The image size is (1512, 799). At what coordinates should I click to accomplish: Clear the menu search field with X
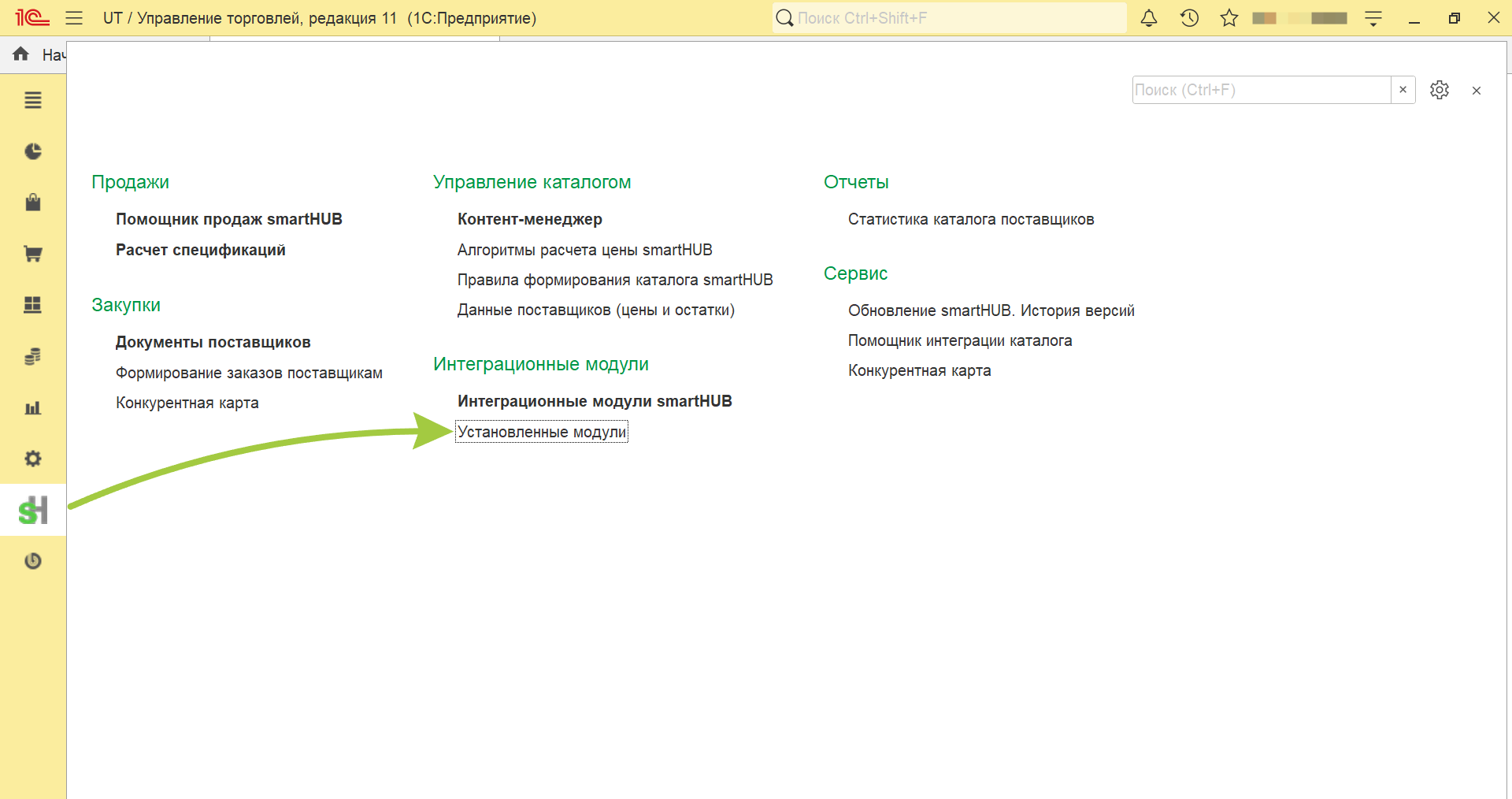pos(1403,90)
